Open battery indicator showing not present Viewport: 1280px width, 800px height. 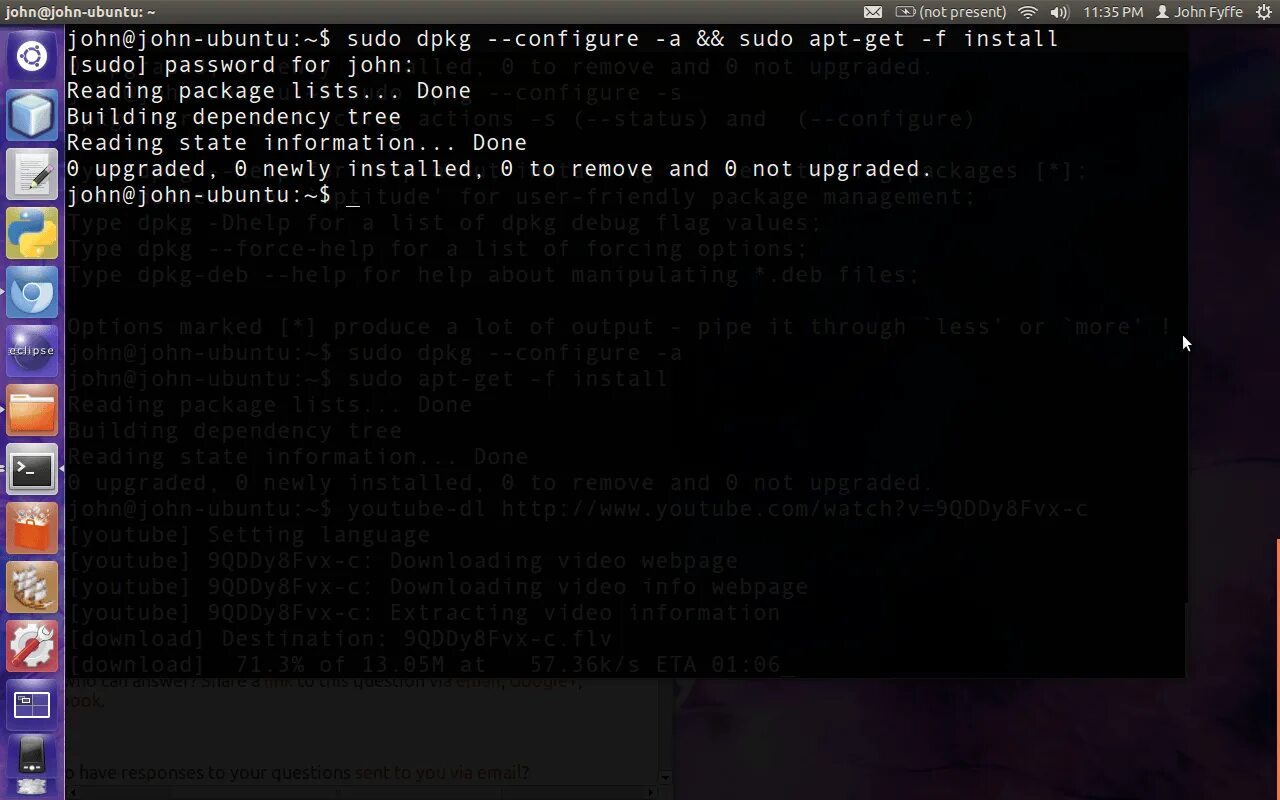point(950,12)
